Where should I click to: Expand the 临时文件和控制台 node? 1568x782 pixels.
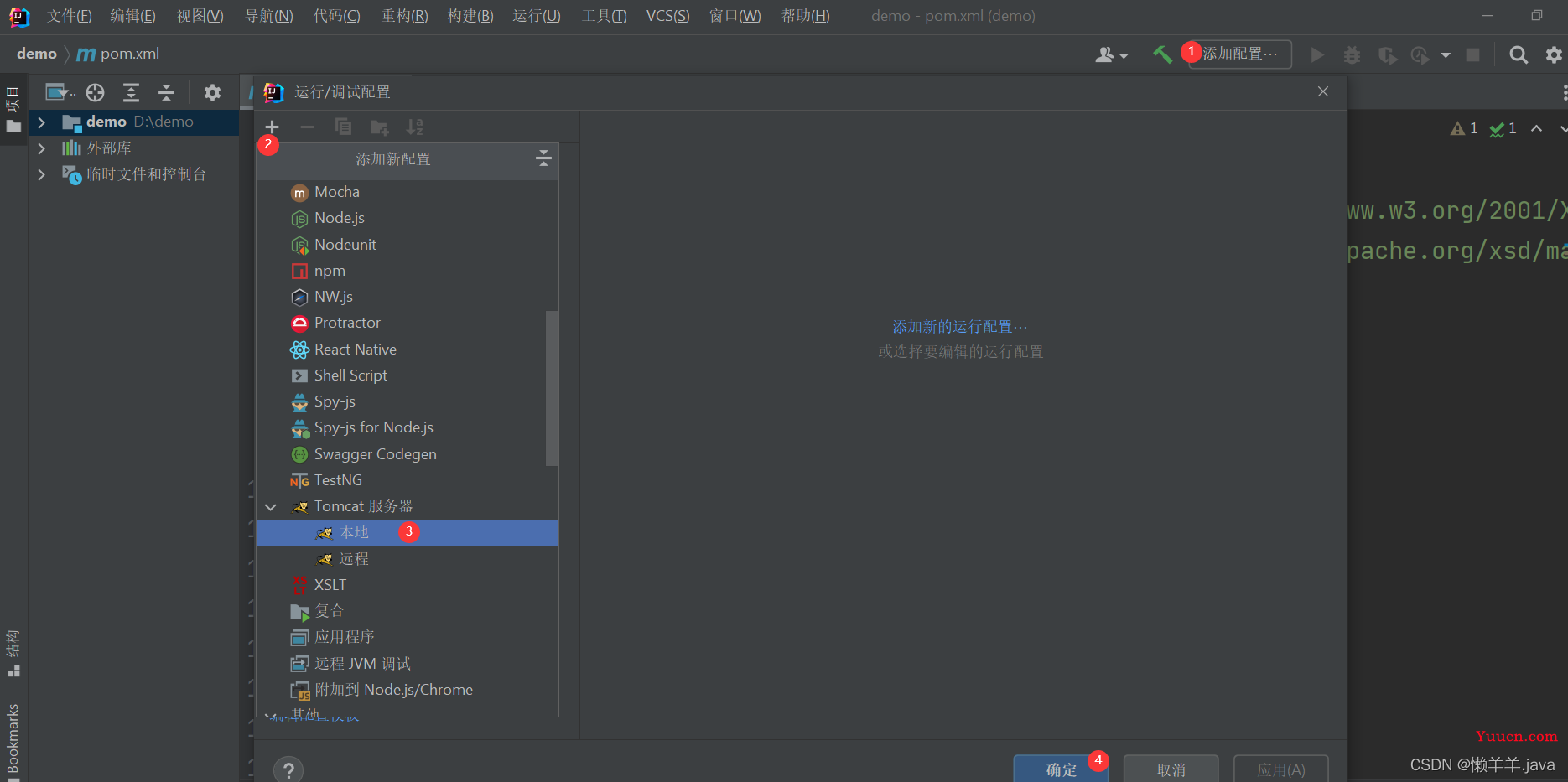click(41, 174)
